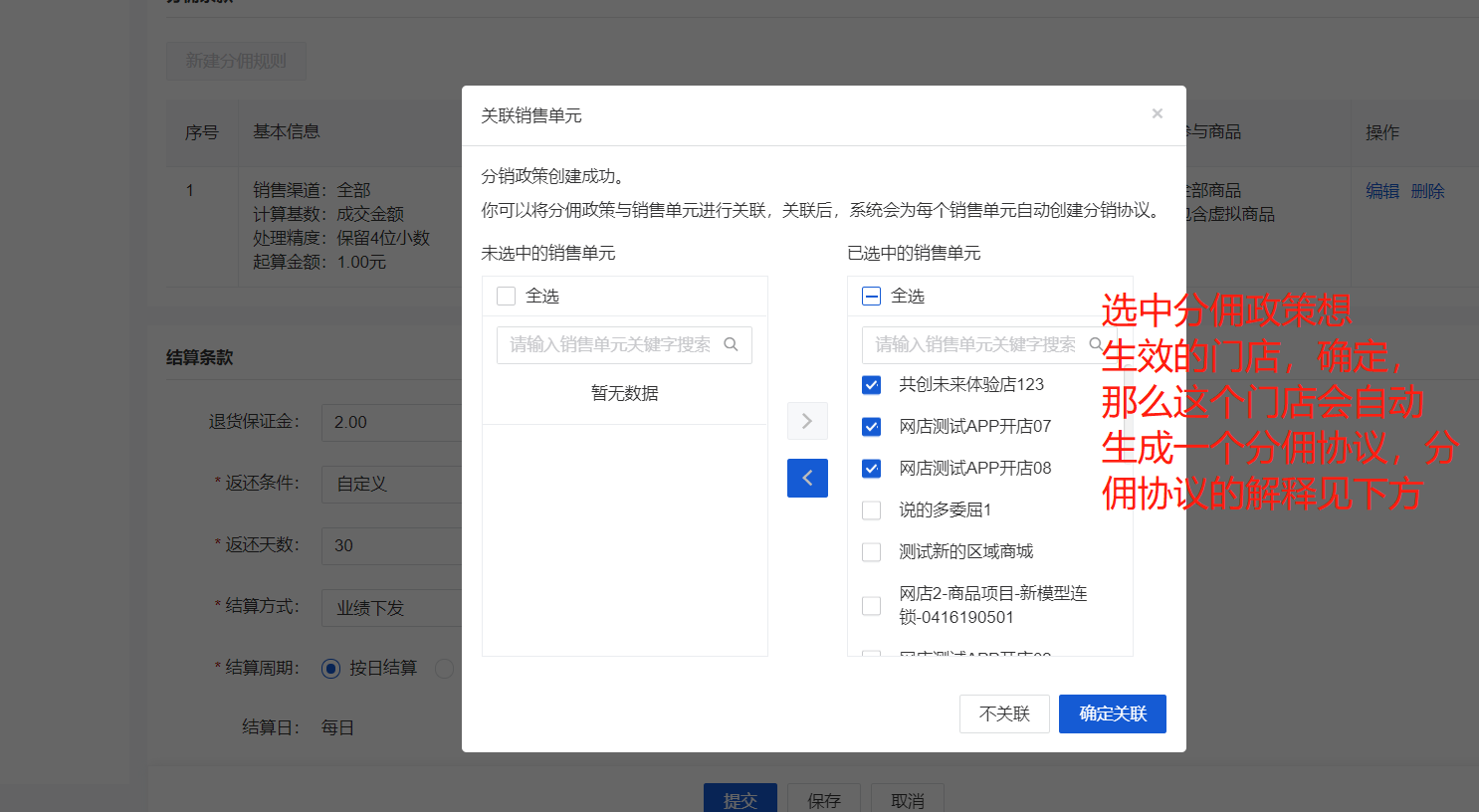Uncheck 网店测试APP开店08
This screenshot has width=1479, height=812.
point(872,469)
